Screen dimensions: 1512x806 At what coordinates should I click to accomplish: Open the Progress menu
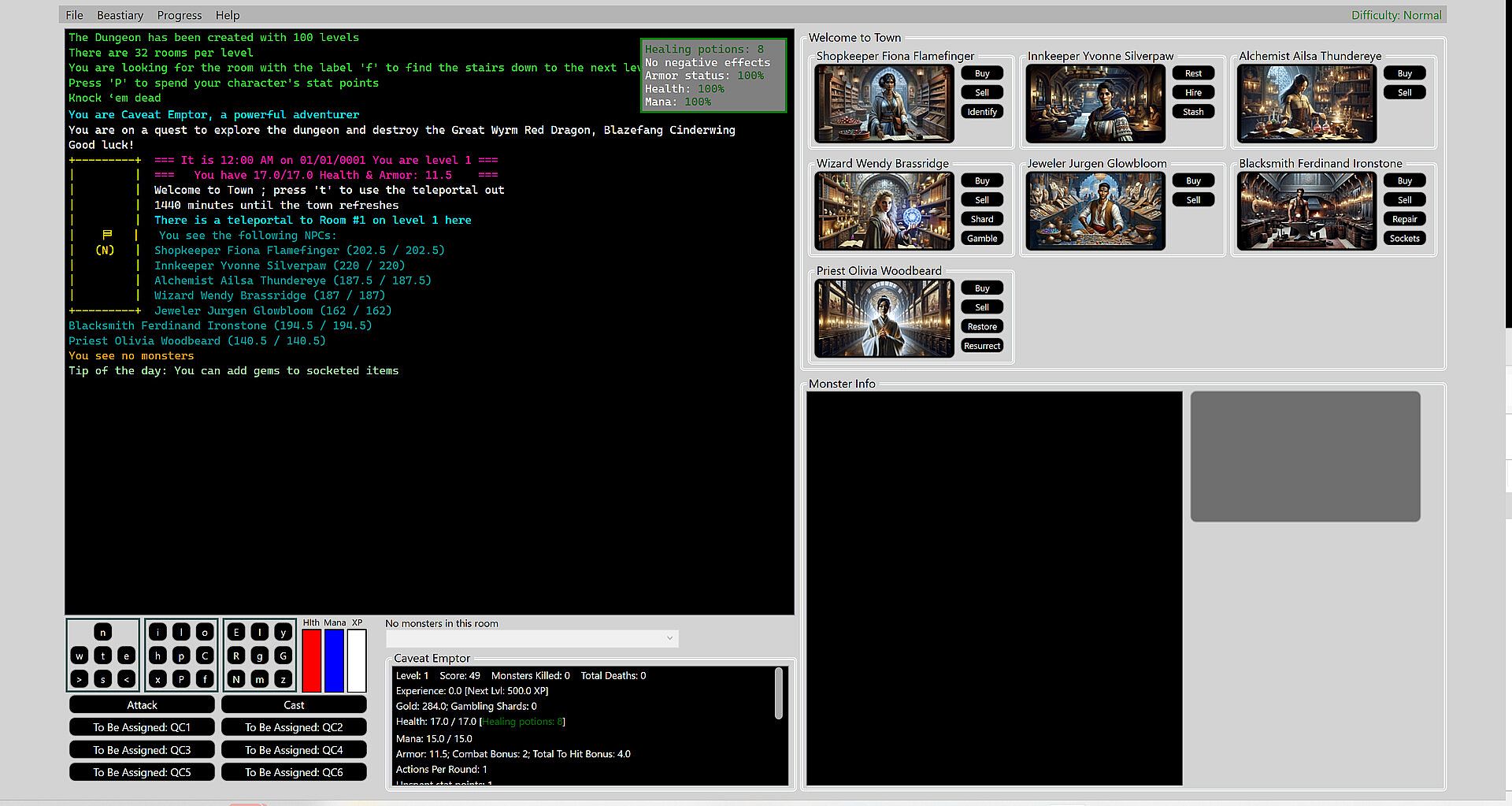tap(179, 15)
